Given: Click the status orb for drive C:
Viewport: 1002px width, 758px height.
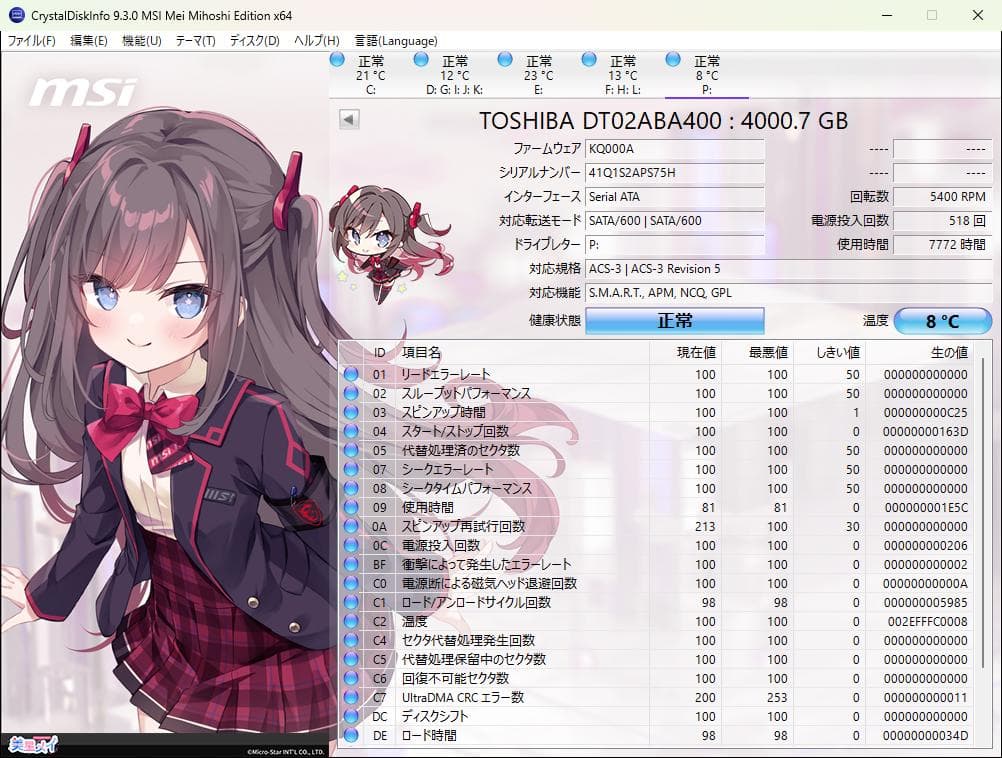Looking at the screenshot, I should pos(337,61).
